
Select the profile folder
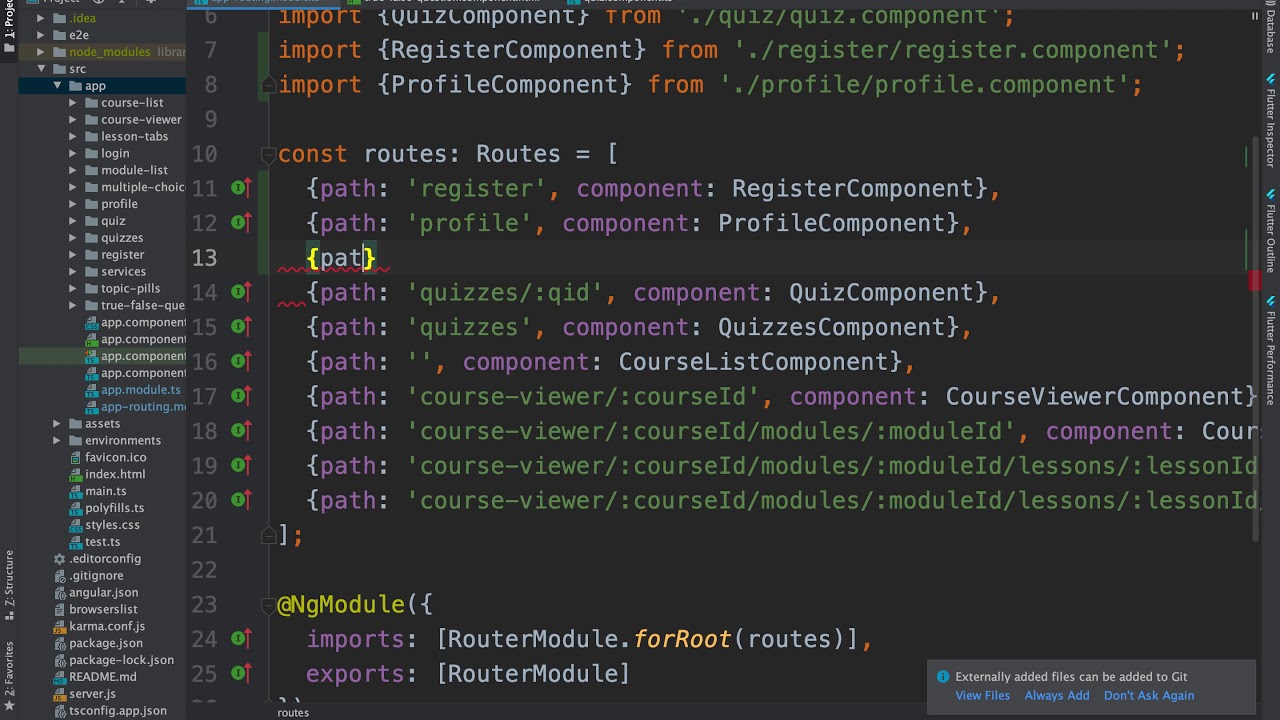point(119,204)
